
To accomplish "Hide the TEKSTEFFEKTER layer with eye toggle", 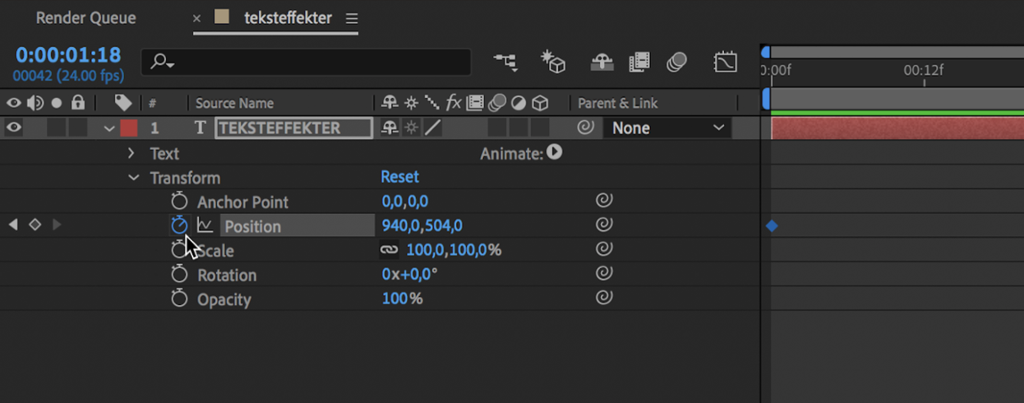I will click(14, 127).
